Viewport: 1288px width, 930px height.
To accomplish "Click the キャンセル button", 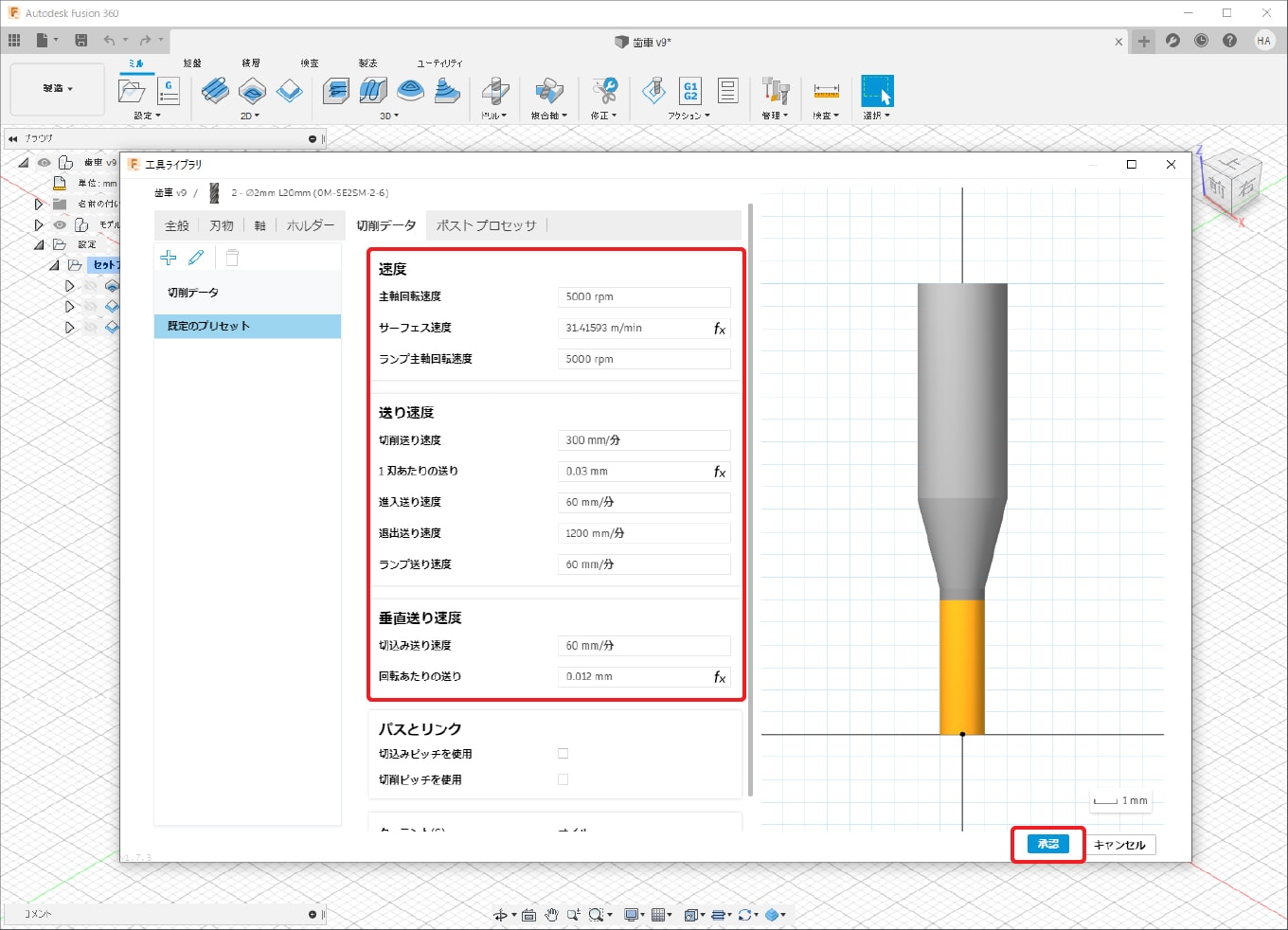I will pyautogui.click(x=1119, y=845).
